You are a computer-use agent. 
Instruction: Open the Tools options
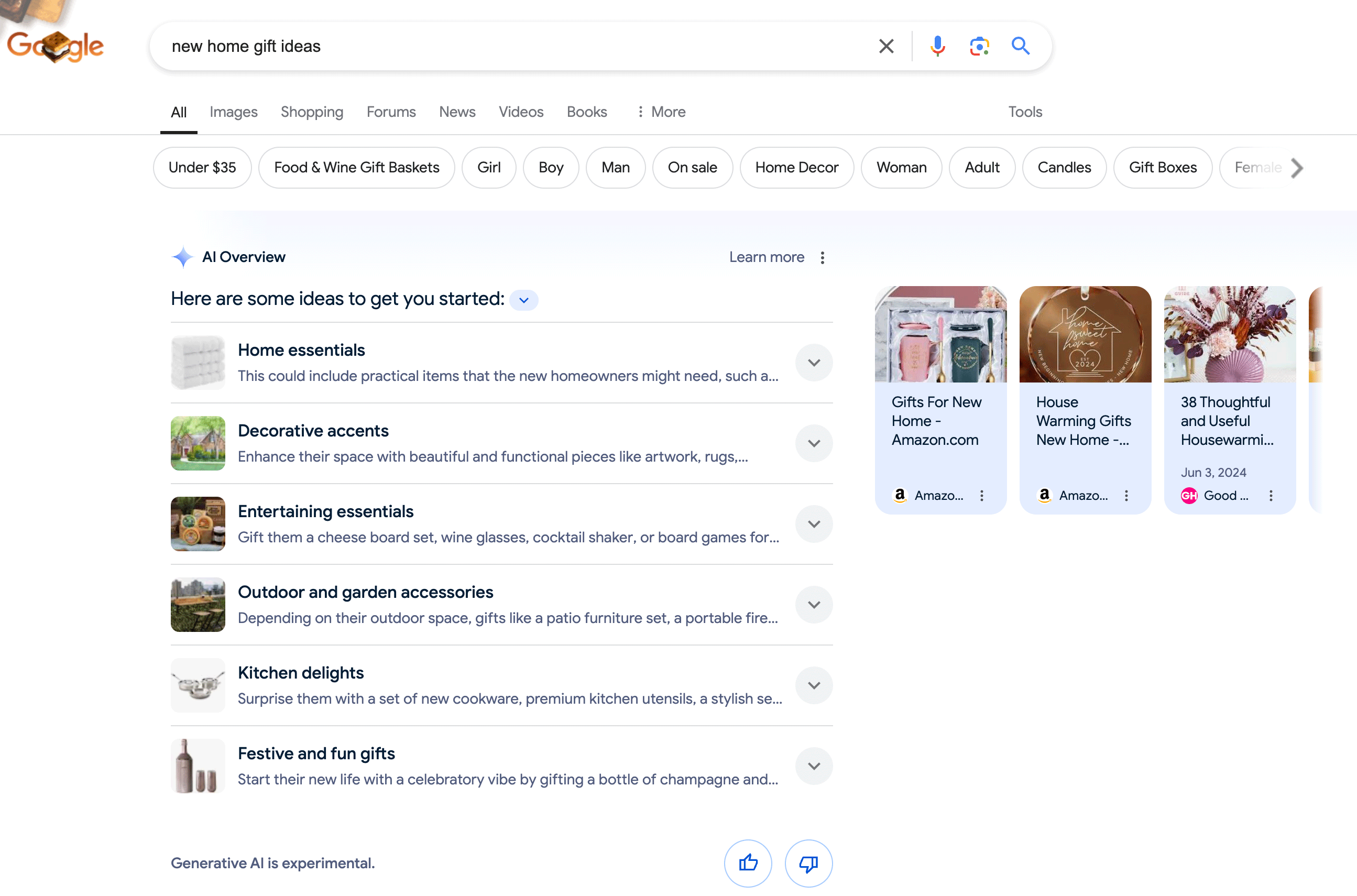[1024, 112]
